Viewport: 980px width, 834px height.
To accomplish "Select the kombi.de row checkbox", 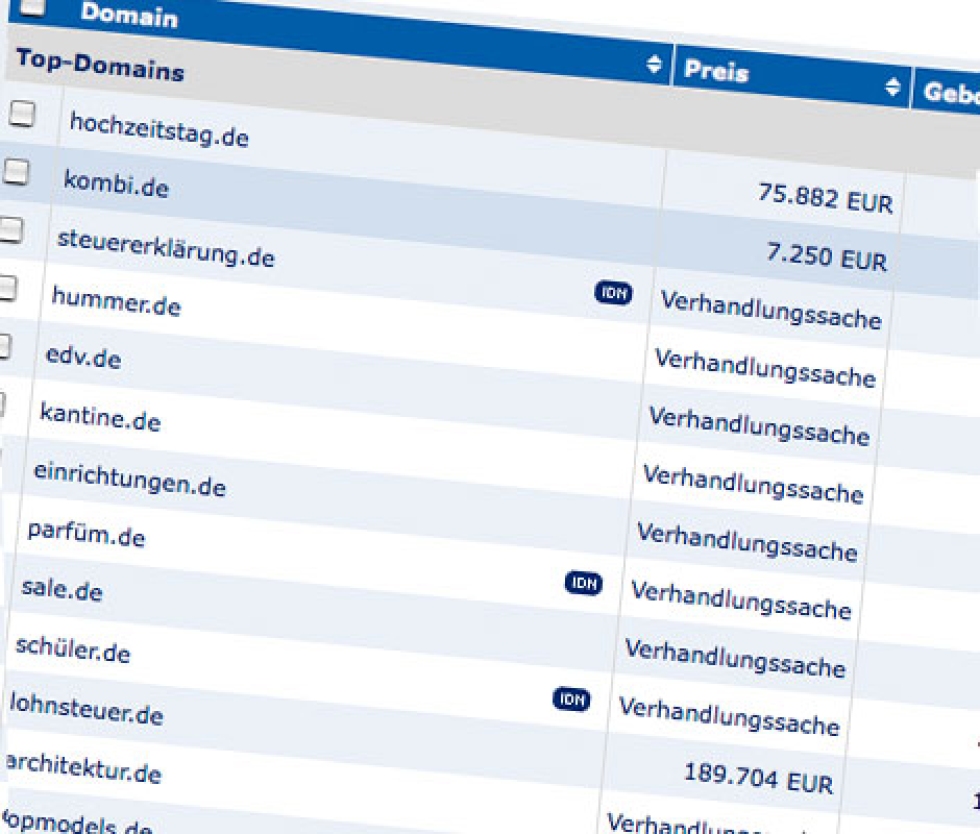I will tap(15, 172).
